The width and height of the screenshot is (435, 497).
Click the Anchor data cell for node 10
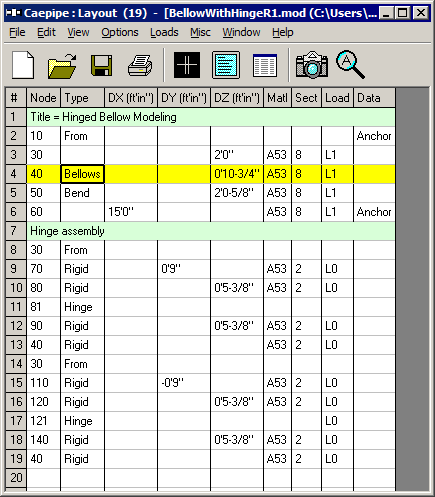click(374, 136)
